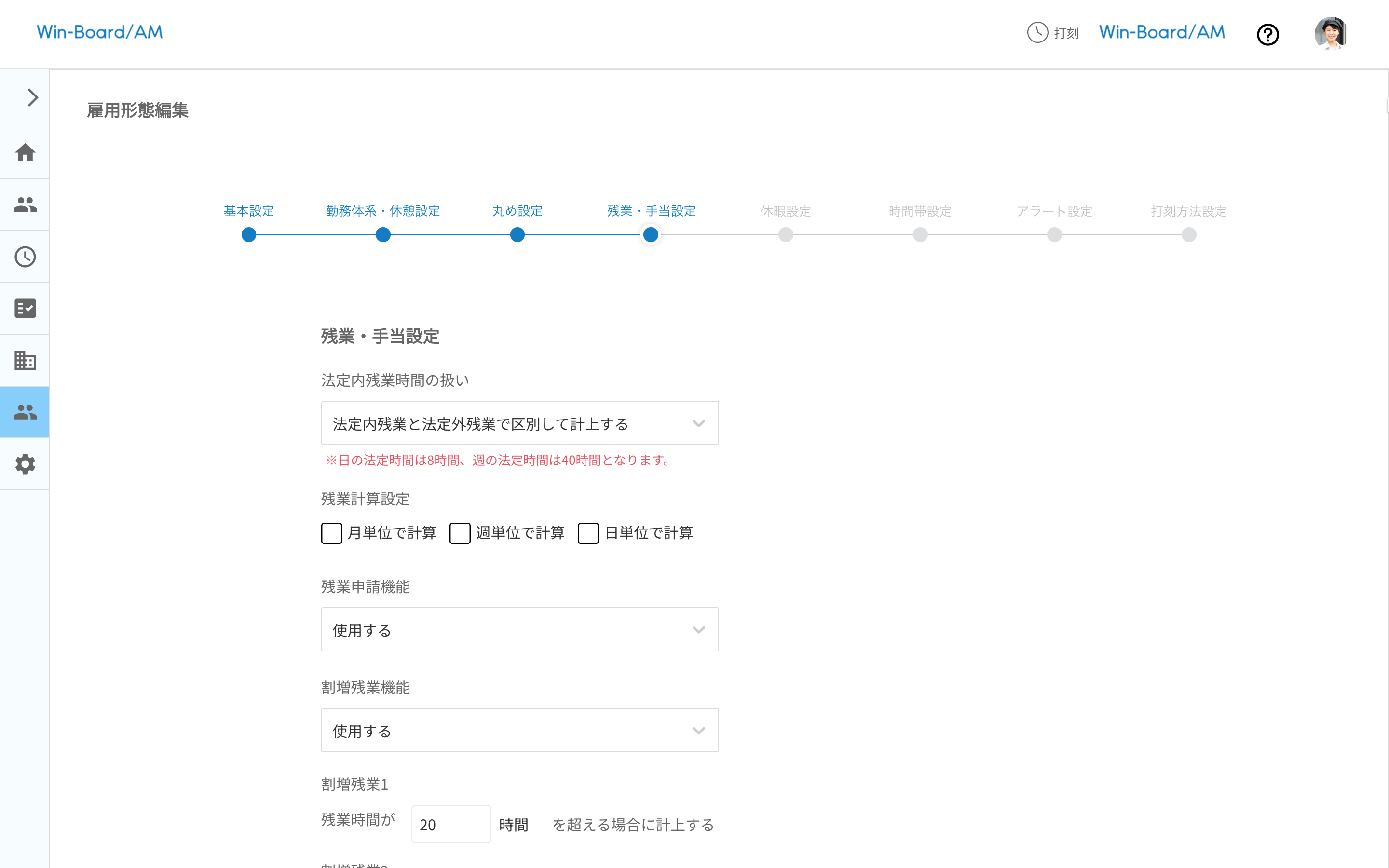The width and height of the screenshot is (1389, 868).
Task: Enable 月単位で計算 checkbox
Action: [x=332, y=533]
